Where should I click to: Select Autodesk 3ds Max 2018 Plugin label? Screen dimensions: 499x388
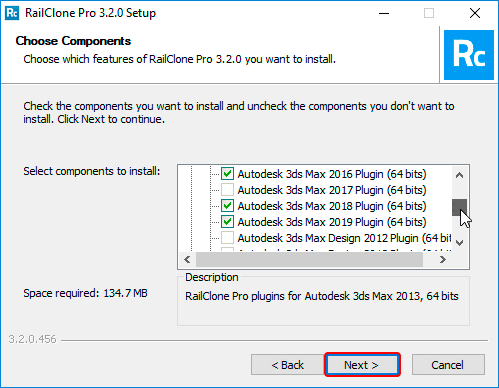point(332,206)
